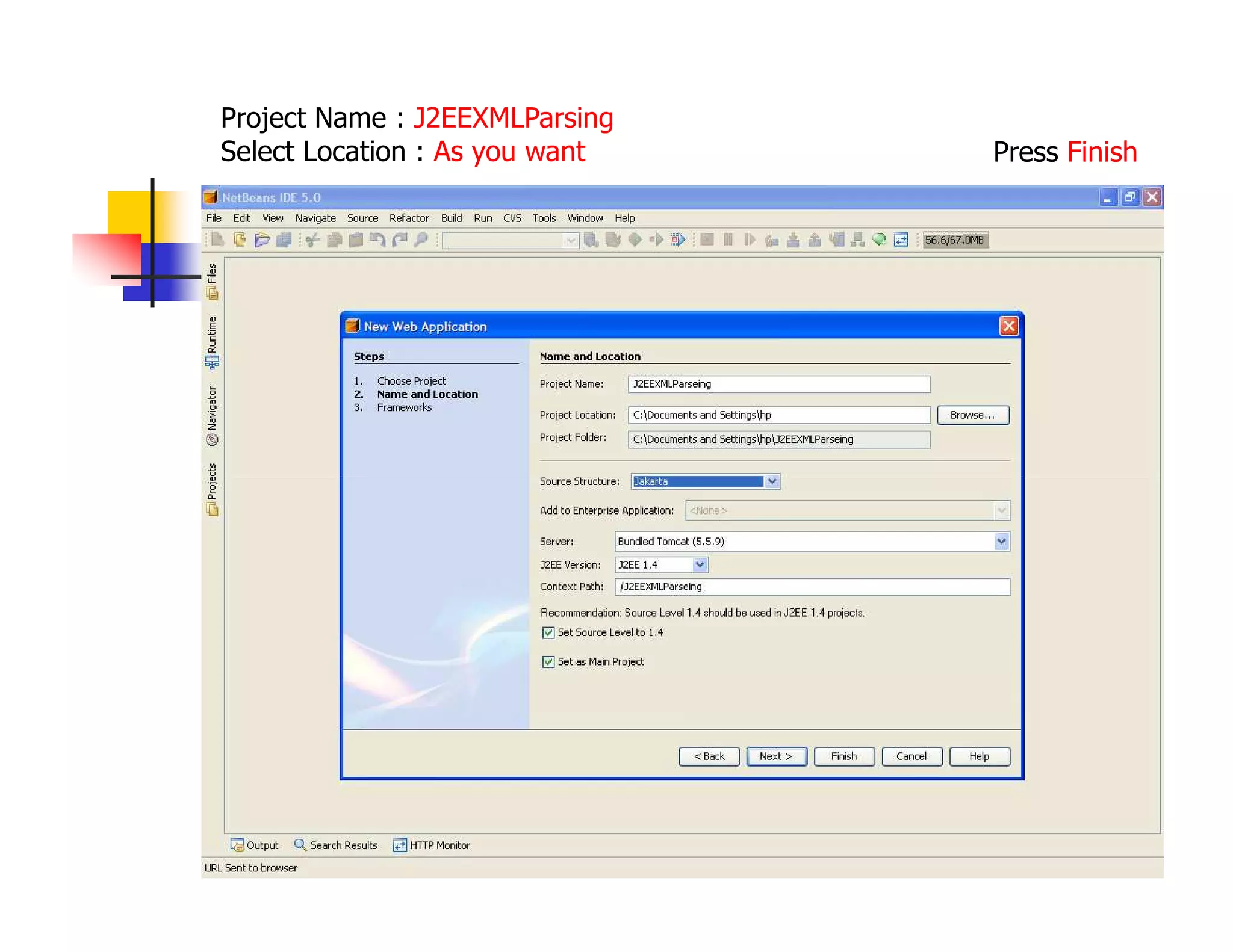This screenshot has height=952, width=1233.
Task: Open the Server dropdown list
Action: point(812,541)
